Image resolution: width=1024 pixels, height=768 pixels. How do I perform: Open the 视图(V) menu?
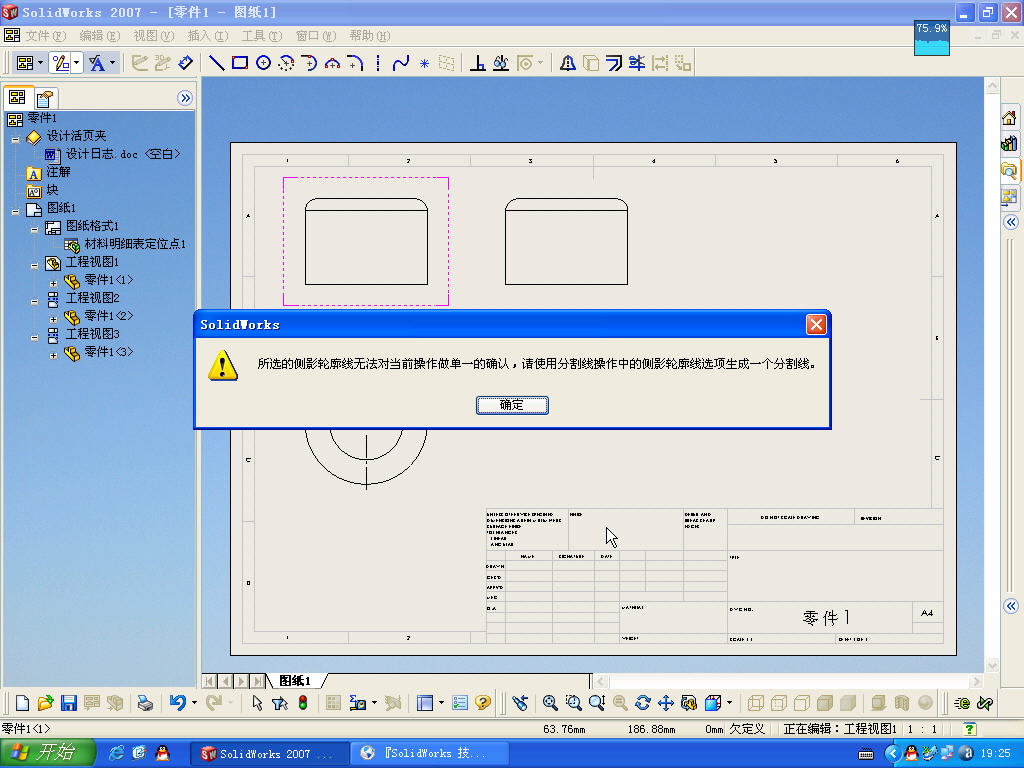[153, 35]
